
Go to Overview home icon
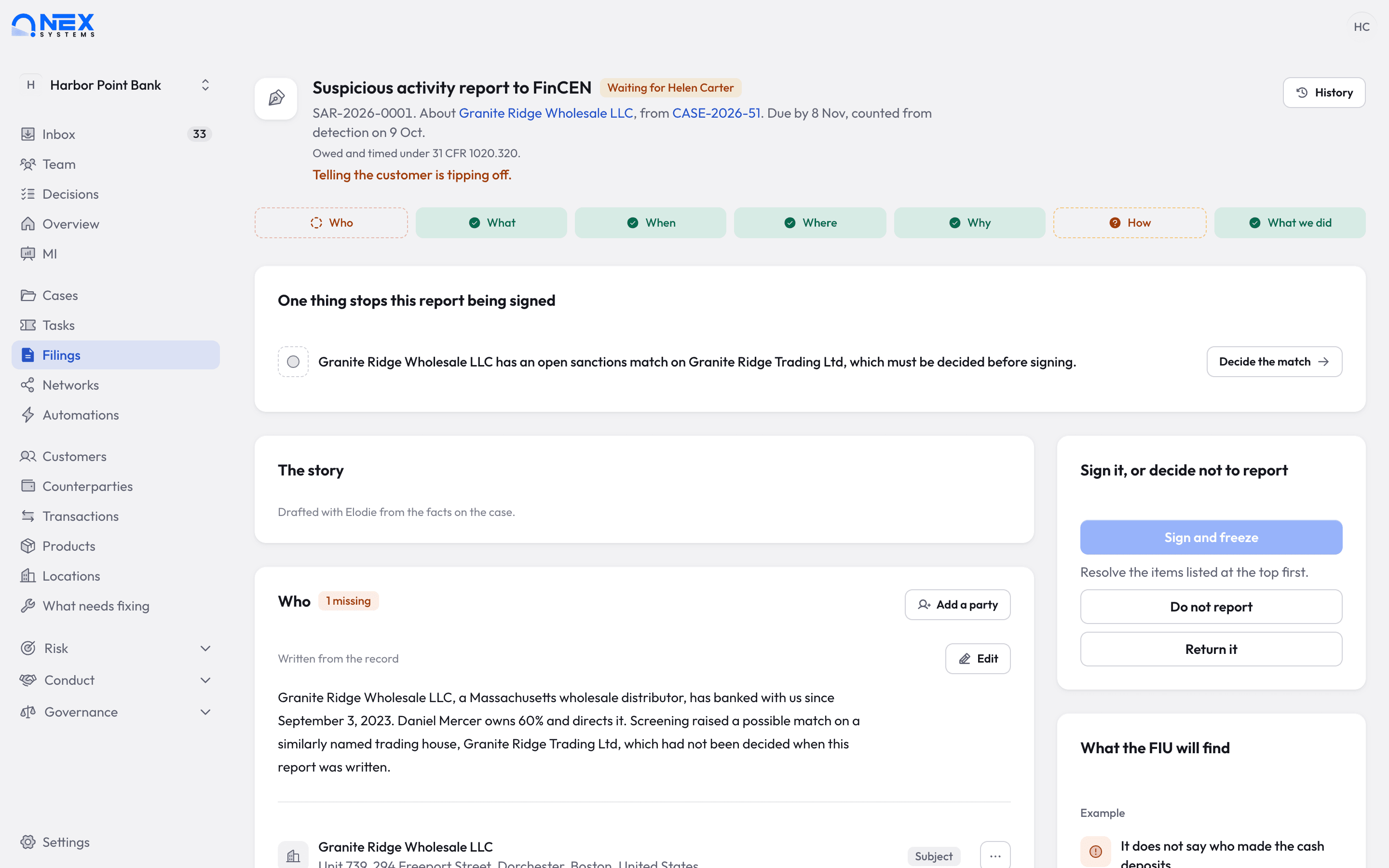[x=27, y=224]
